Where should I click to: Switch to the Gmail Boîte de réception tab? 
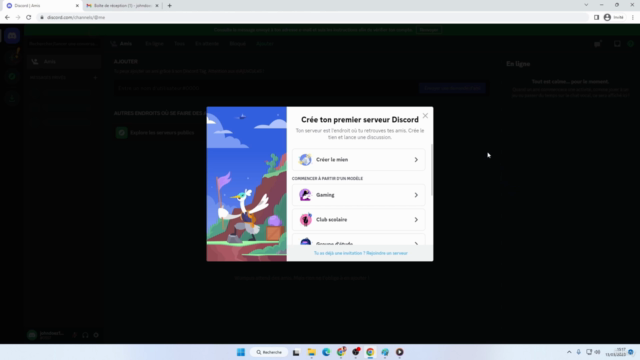(121, 6)
